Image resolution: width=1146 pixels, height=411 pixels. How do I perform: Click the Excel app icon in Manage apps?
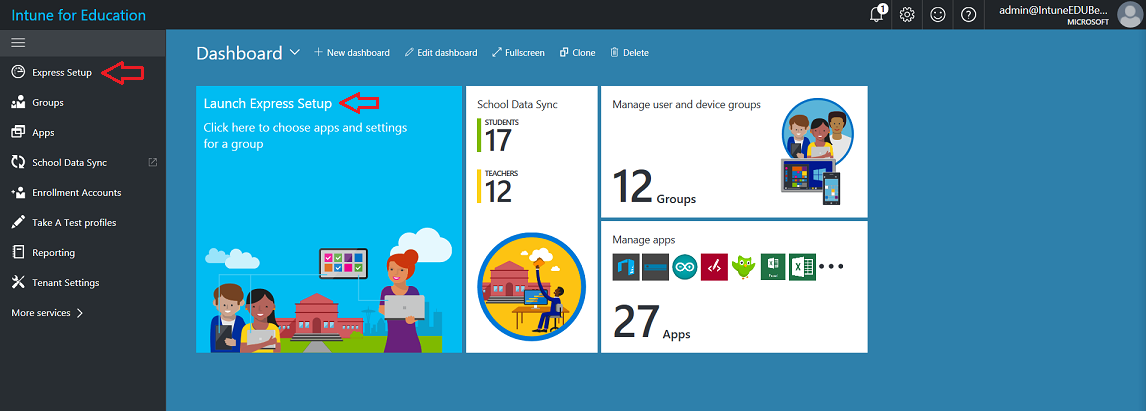802,267
